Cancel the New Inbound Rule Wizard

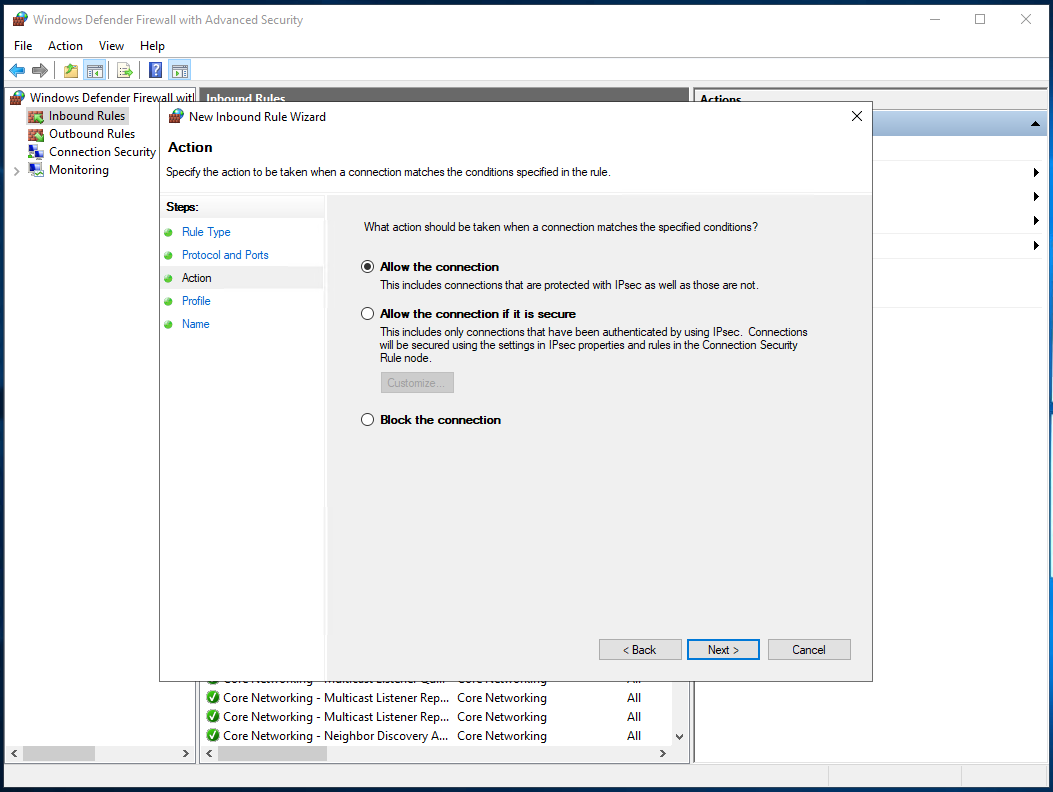809,650
